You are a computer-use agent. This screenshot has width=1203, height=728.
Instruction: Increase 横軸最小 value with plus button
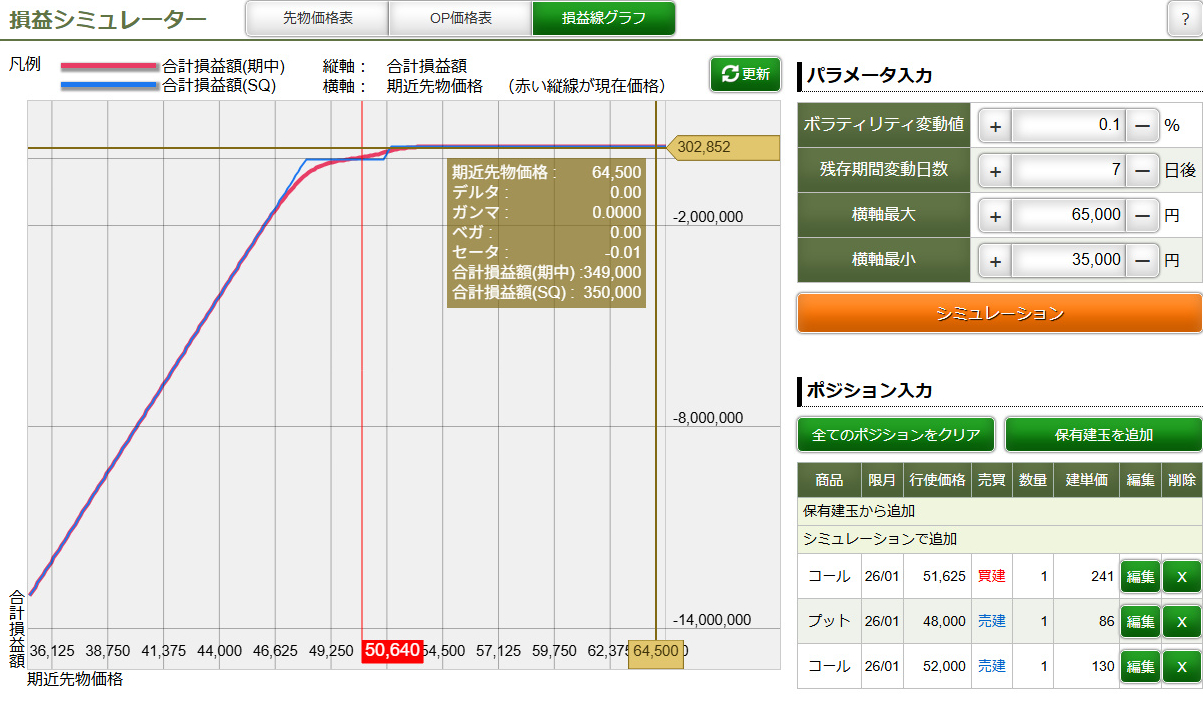[x=995, y=260]
